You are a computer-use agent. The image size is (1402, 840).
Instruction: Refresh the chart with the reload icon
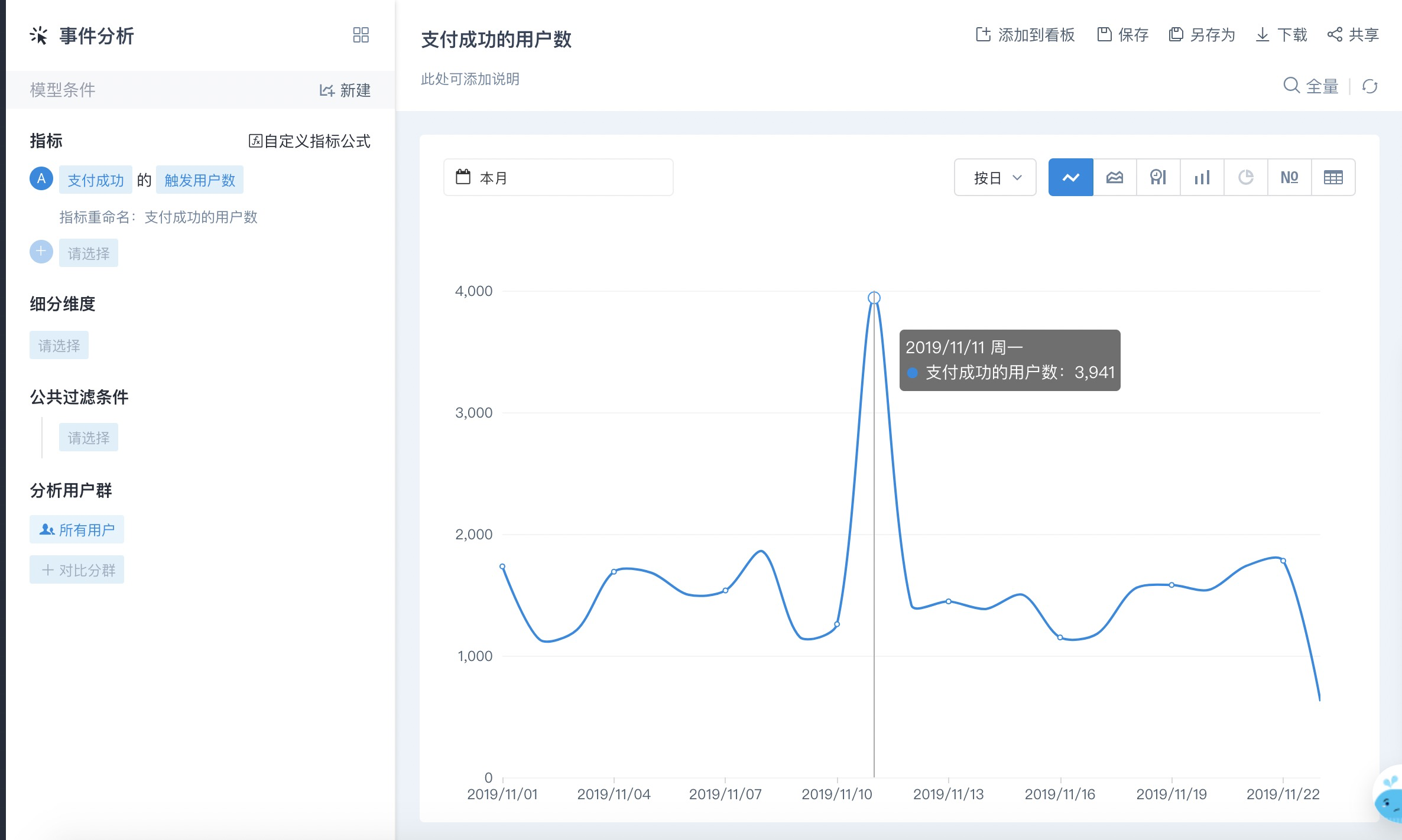(1370, 86)
